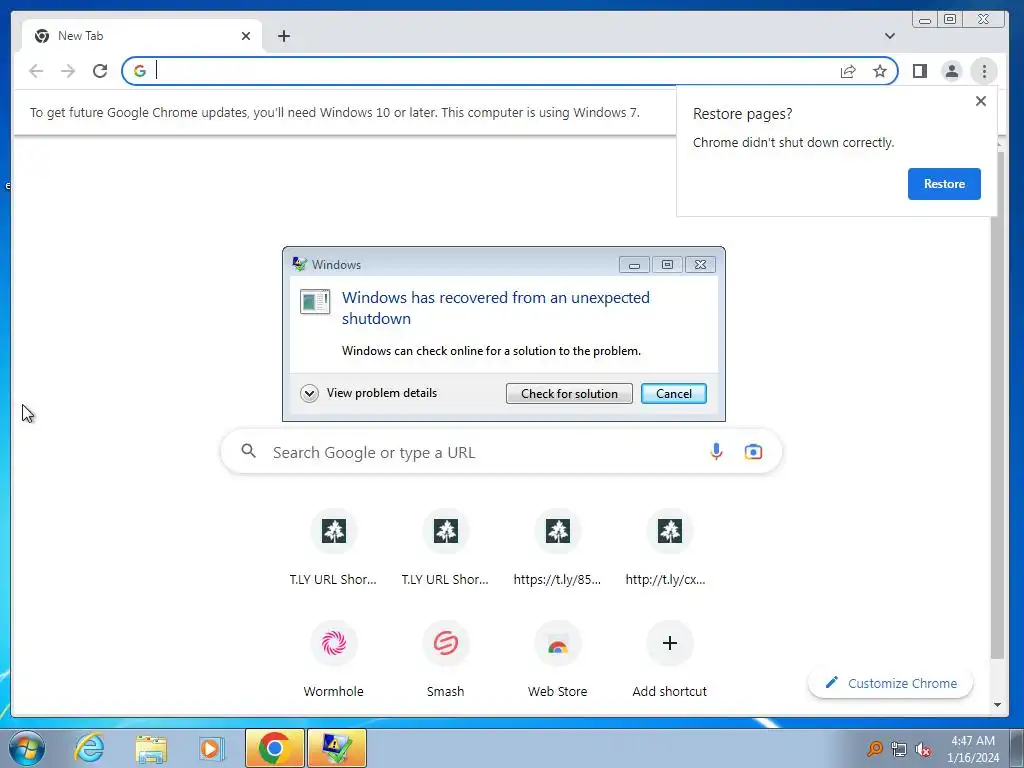Click the Search Google or type a URL box
1024x768 pixels.
coord(501,452)
